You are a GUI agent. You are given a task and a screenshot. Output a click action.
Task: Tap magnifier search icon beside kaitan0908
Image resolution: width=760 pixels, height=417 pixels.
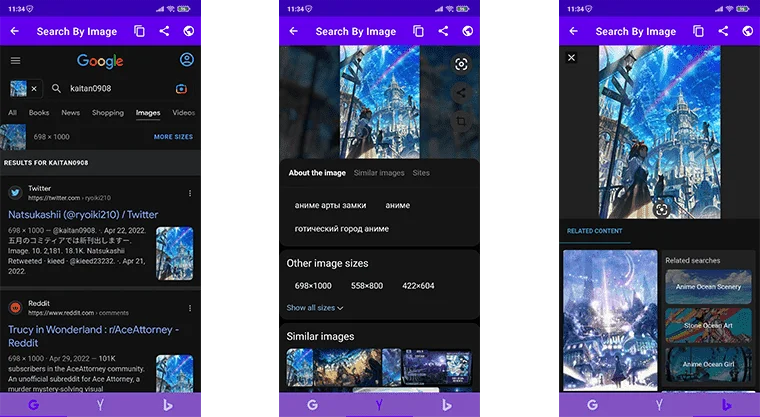(56, 89)
